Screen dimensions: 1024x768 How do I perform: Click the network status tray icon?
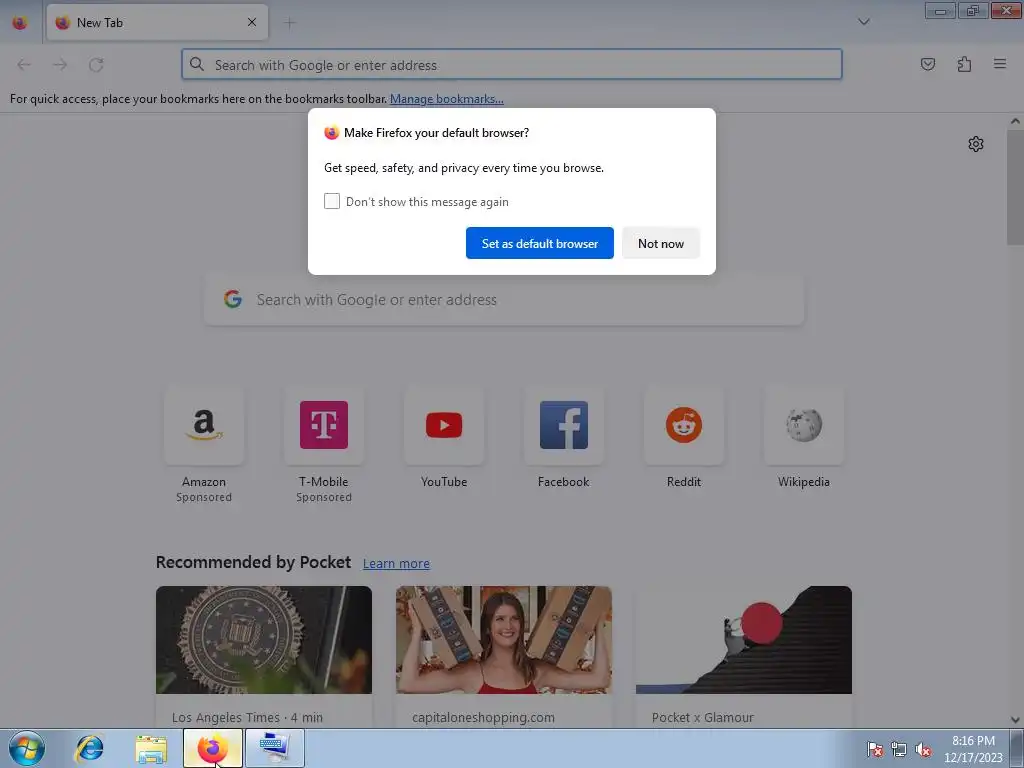[x=899, y=749]
